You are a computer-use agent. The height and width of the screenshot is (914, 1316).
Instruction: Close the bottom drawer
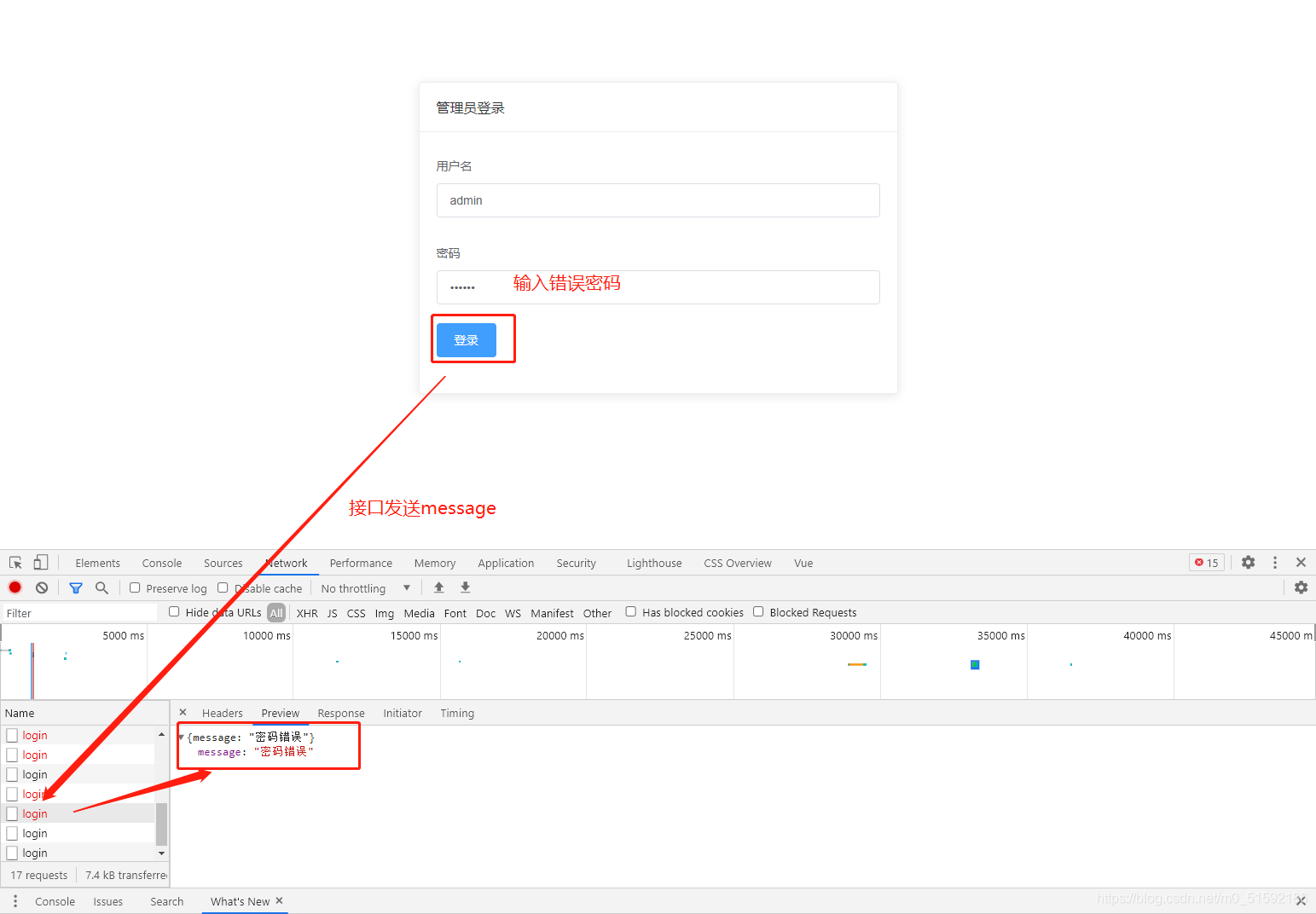pos(1302,901)
